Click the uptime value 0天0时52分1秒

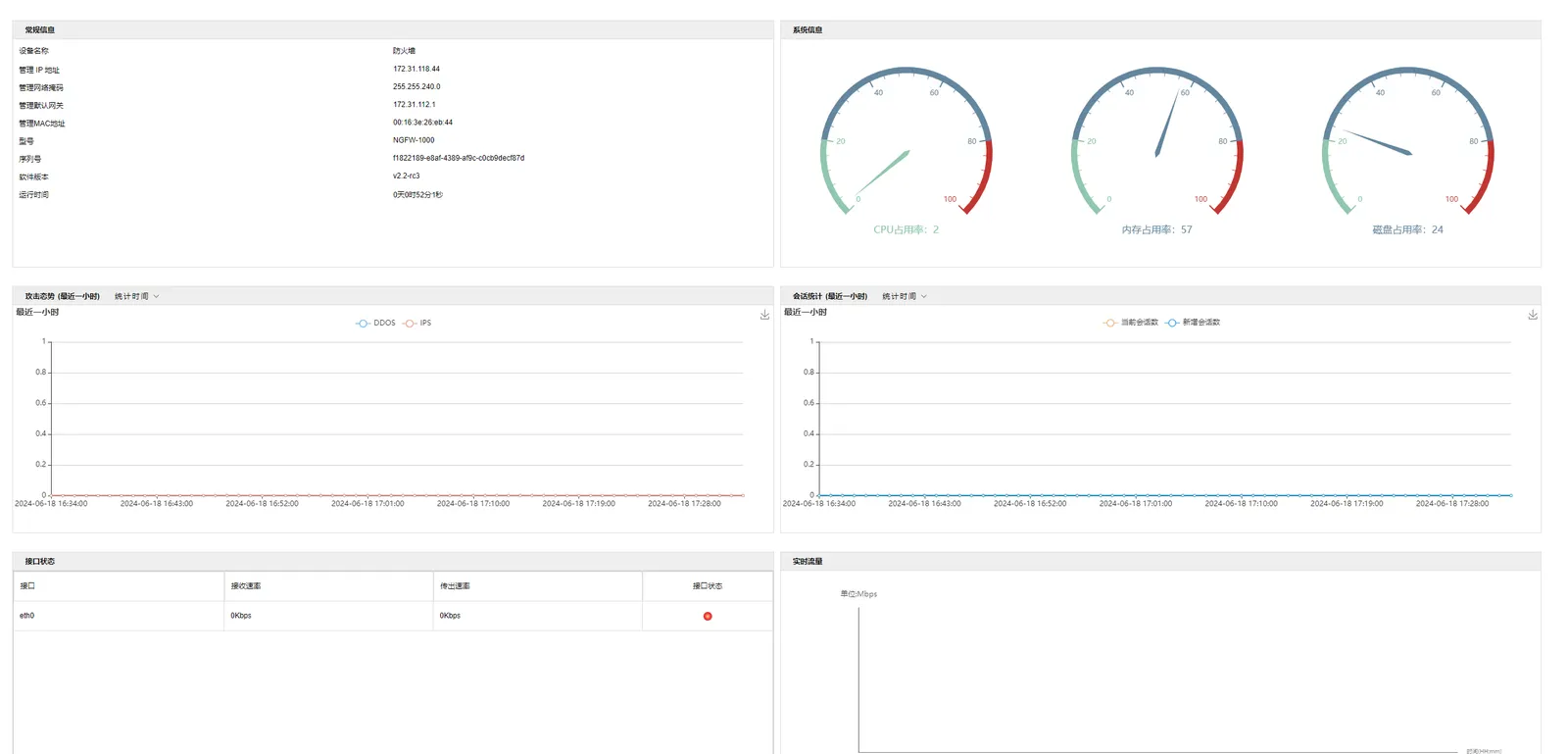coord(417,194)
